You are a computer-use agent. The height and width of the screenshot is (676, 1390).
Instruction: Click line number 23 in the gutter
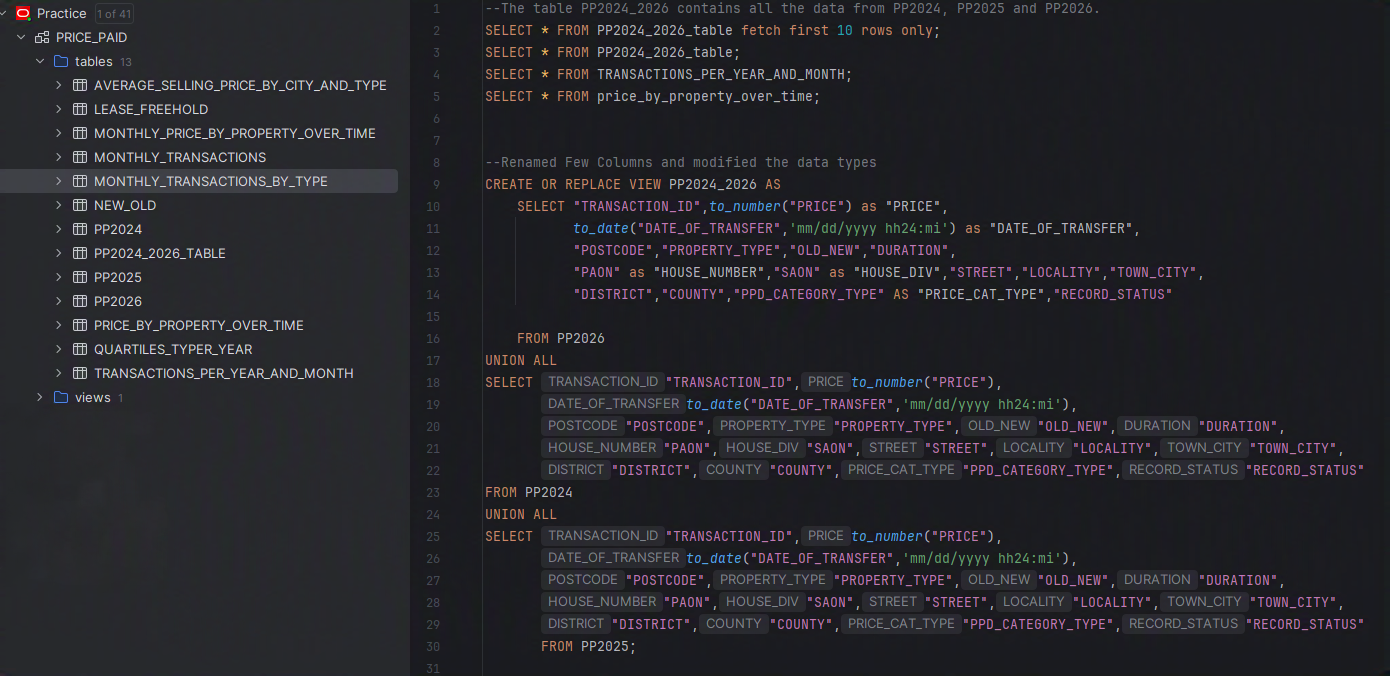click(x=432, y=492)
